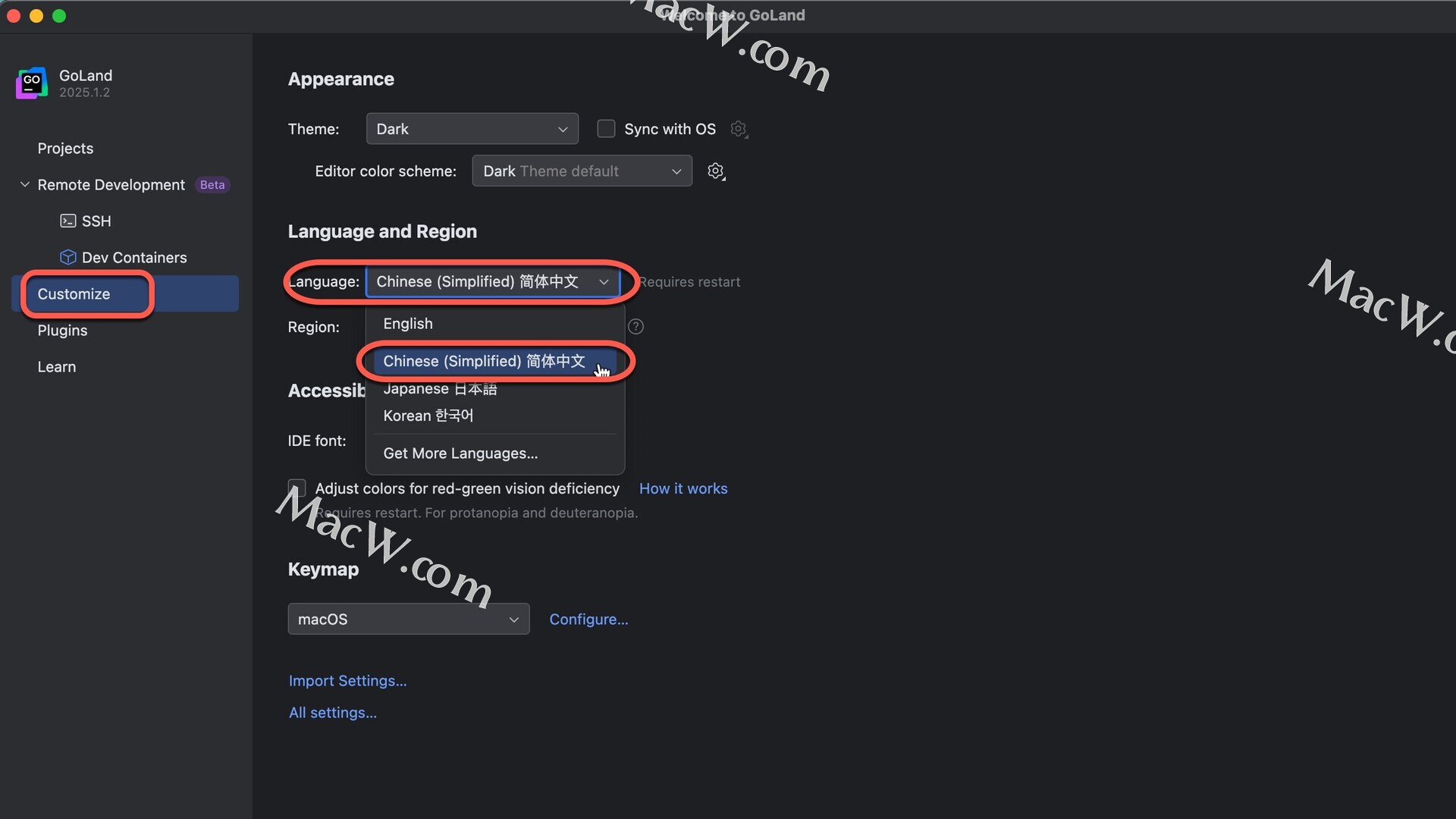This screenshot has width=1456, height=819.
Task: Click the IDE font label
Action: pyautogui.click(x=317, y=441)
